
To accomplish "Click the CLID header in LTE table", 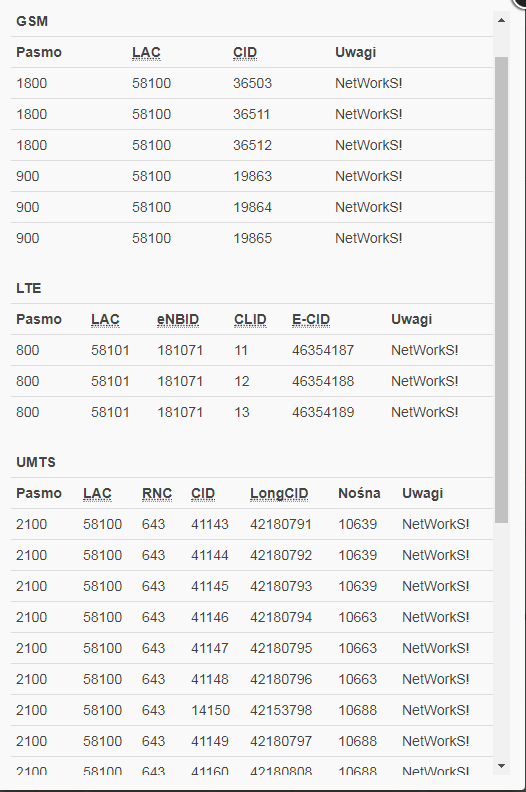I will coord(250,319).
